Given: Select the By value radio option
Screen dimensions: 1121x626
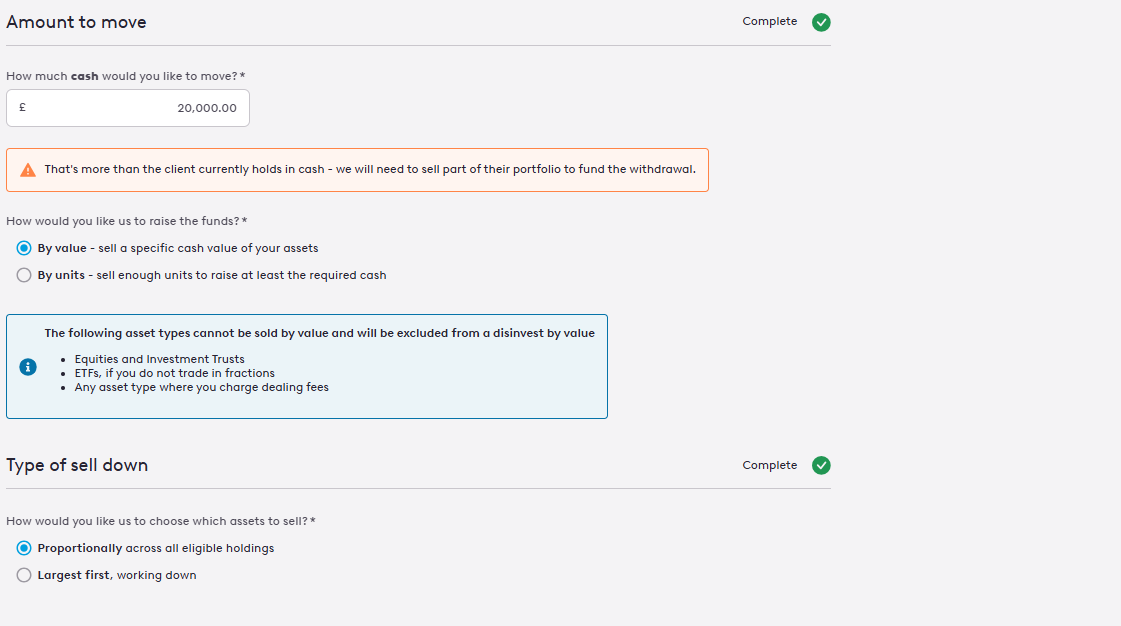Looking at the screenshot, I should [24, 248].
